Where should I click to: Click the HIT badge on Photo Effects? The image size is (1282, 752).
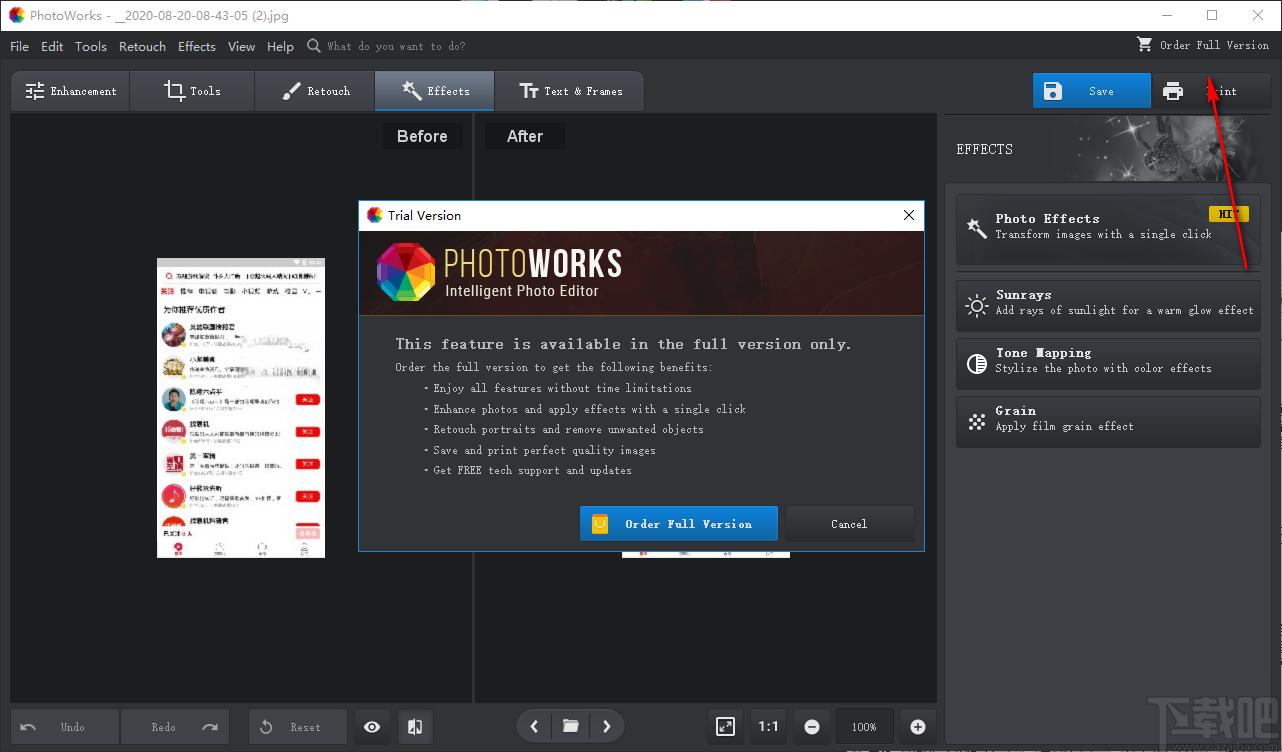coord(1228,214)
